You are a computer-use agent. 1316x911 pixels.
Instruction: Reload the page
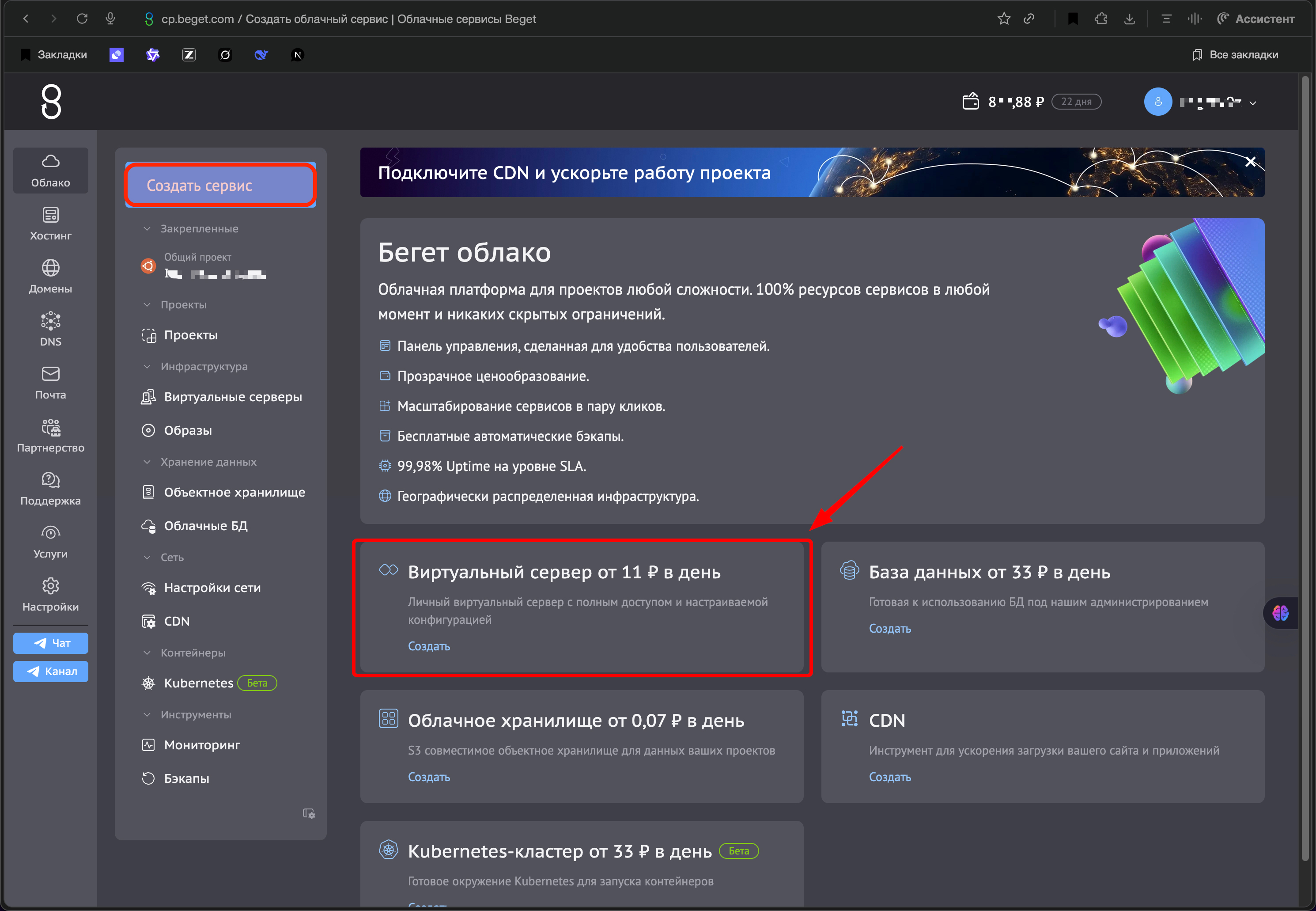82,19
